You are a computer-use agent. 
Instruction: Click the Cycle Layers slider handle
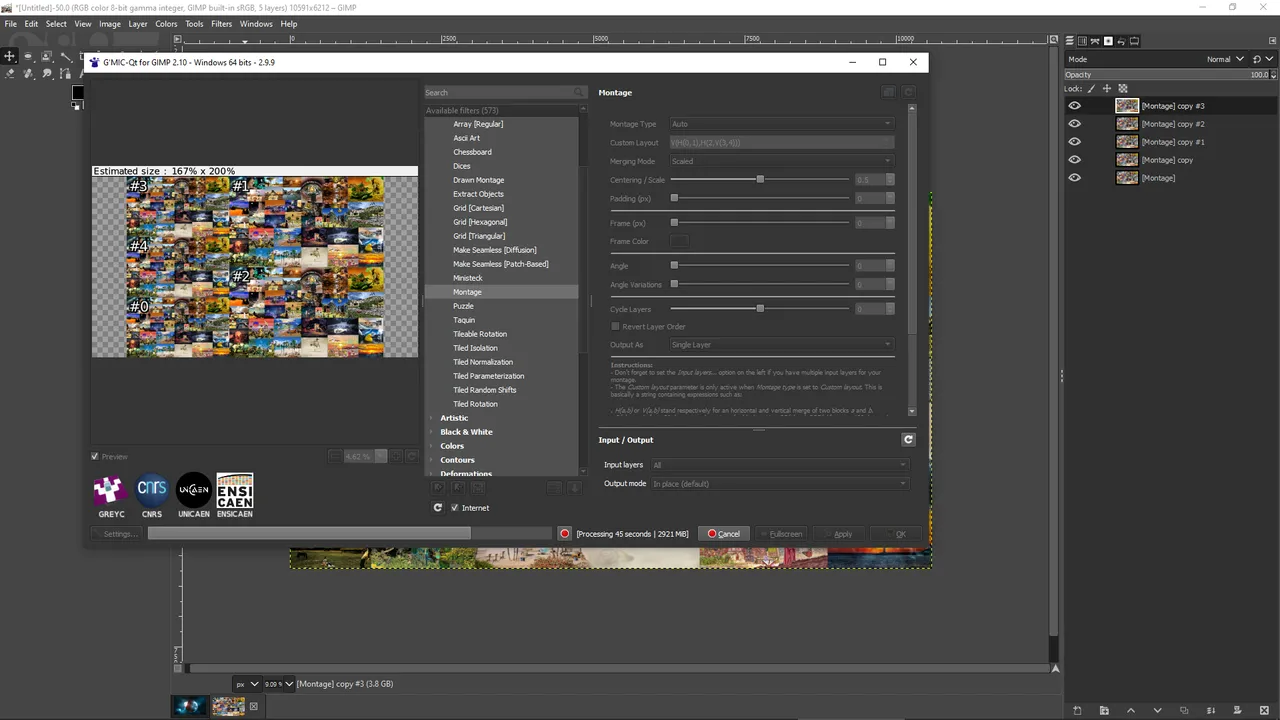(x=760, y=308)
